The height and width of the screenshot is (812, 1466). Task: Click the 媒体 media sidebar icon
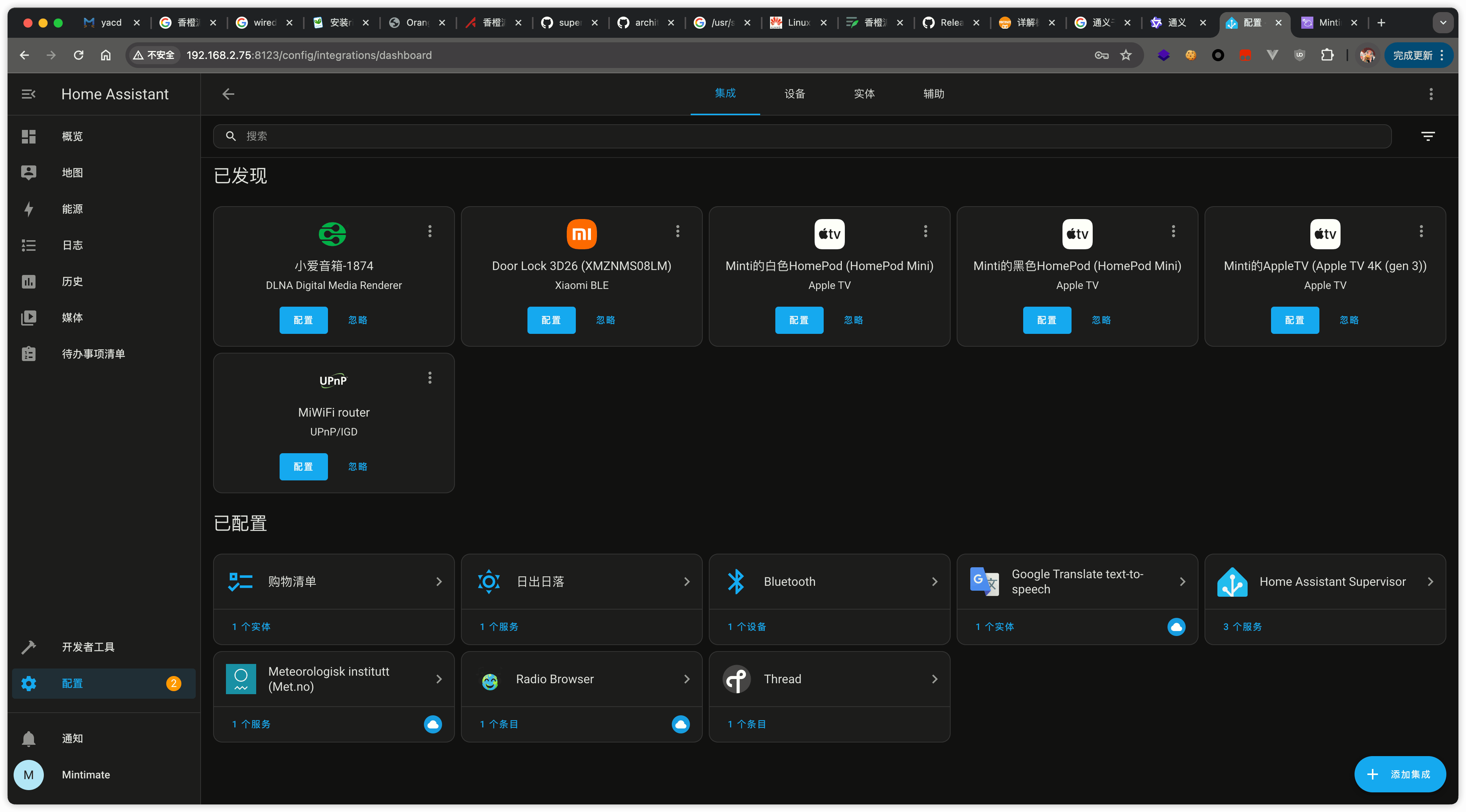click(28, 318)
